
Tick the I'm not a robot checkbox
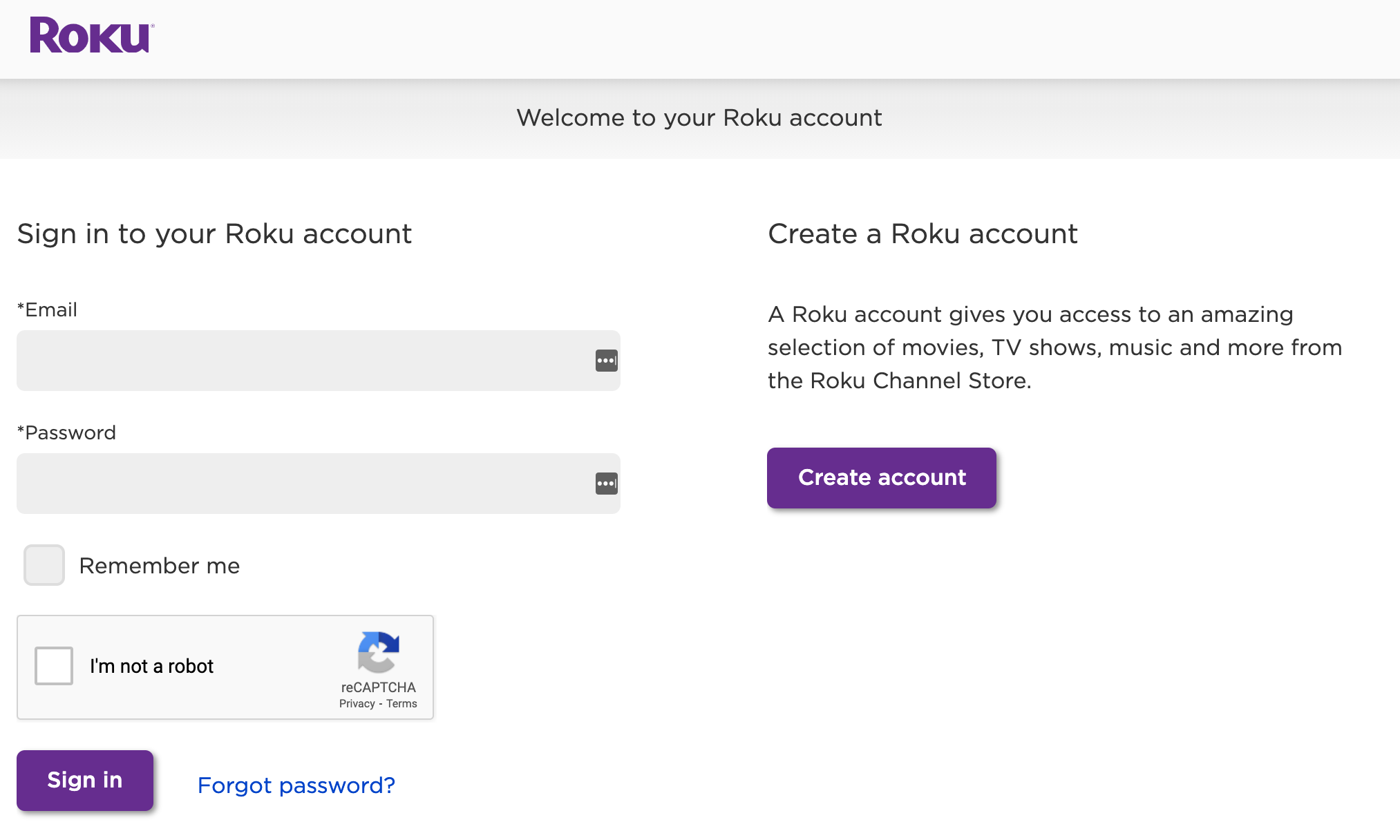pos(54,666)
